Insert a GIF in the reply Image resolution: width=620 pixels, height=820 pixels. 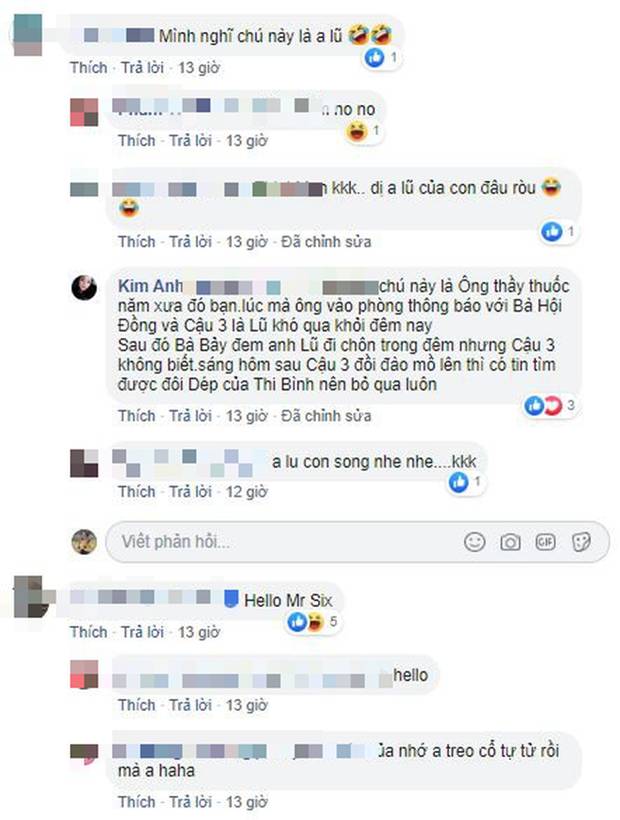[x=545, y=542]
